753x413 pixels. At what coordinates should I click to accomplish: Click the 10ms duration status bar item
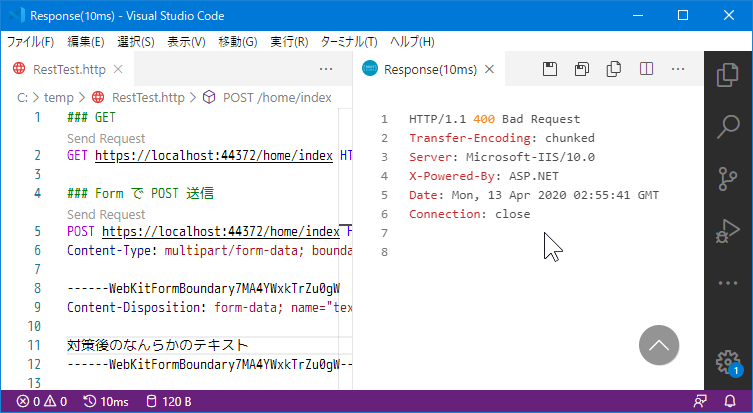point(106,401)
